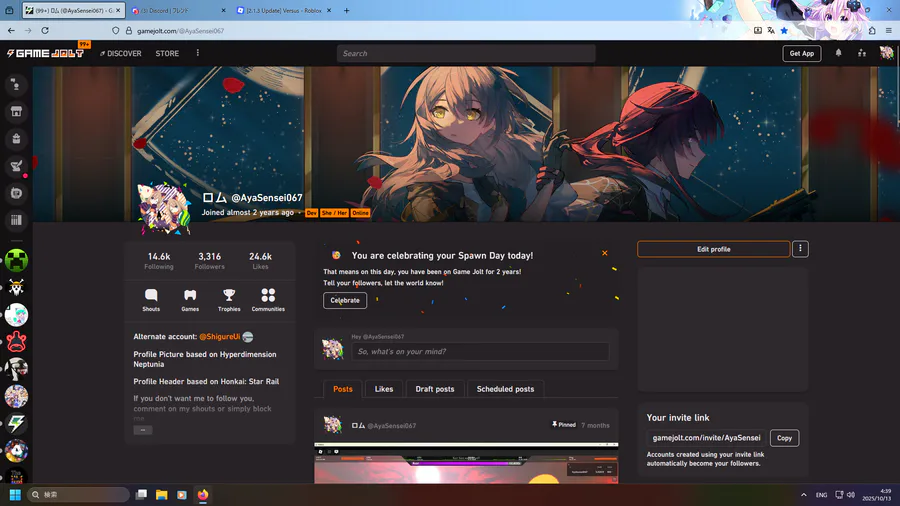This screenshot has height=506, width=900.
Task: Switch to the Draft posts tab
Action: tap(435, 389)
